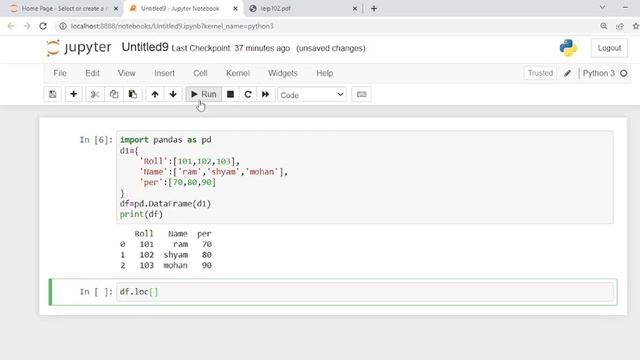Screen dimensions: 640x360
Task: Insert a cell below with plus icon
Action: point(73,94)
